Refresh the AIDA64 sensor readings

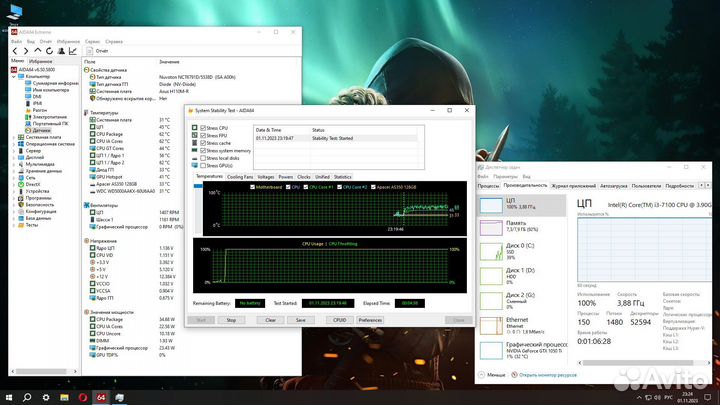coord(49,51)
